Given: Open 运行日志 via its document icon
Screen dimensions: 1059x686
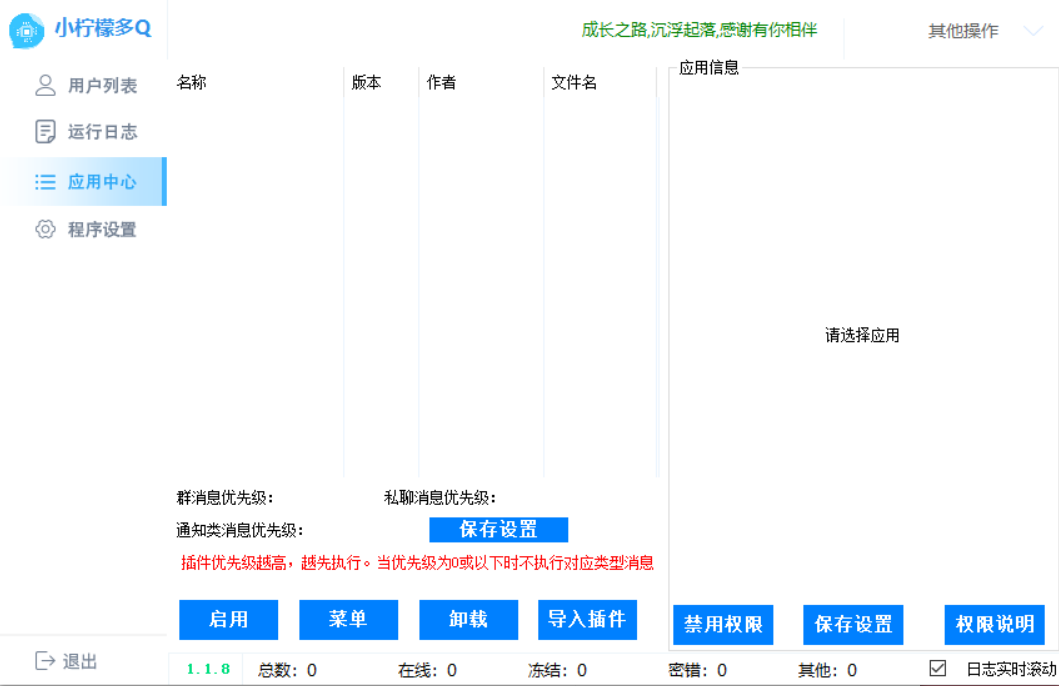Looking at the screenshot, I should 44,132.
